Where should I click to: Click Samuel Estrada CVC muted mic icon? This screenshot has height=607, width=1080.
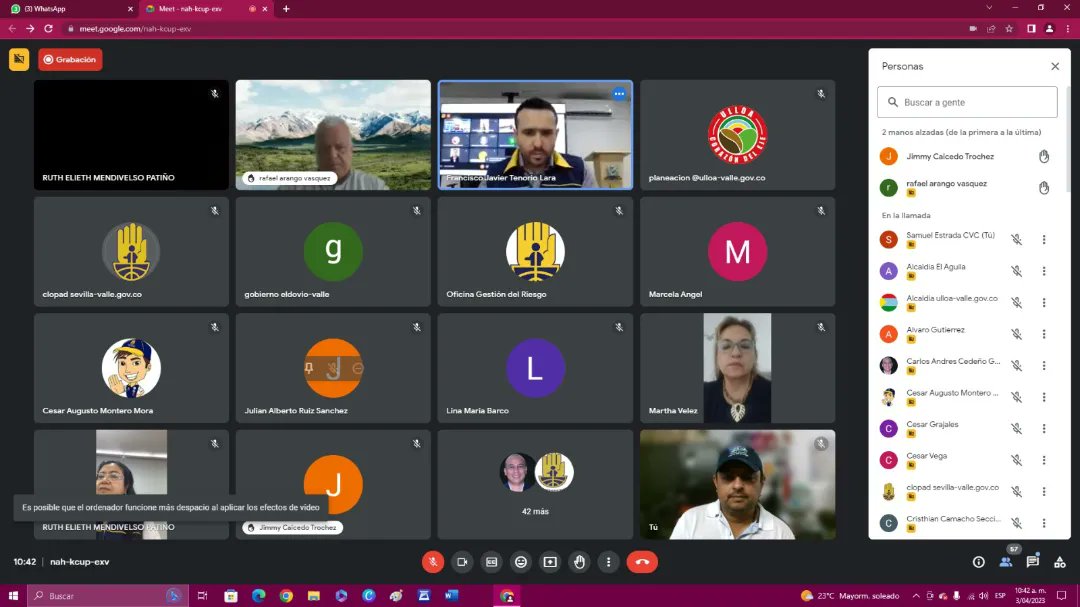(x=1017, y=239)
